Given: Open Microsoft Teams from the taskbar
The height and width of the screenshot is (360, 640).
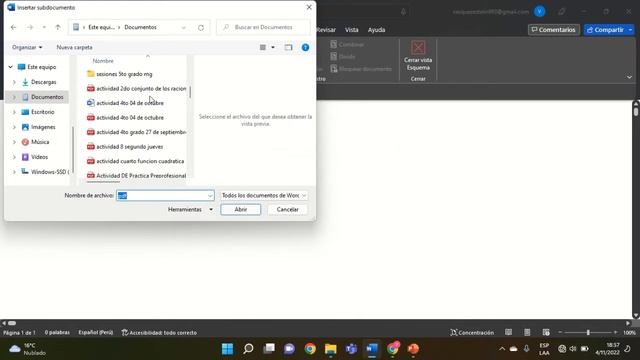Looking at the screenshot, I should pos(351,349).
